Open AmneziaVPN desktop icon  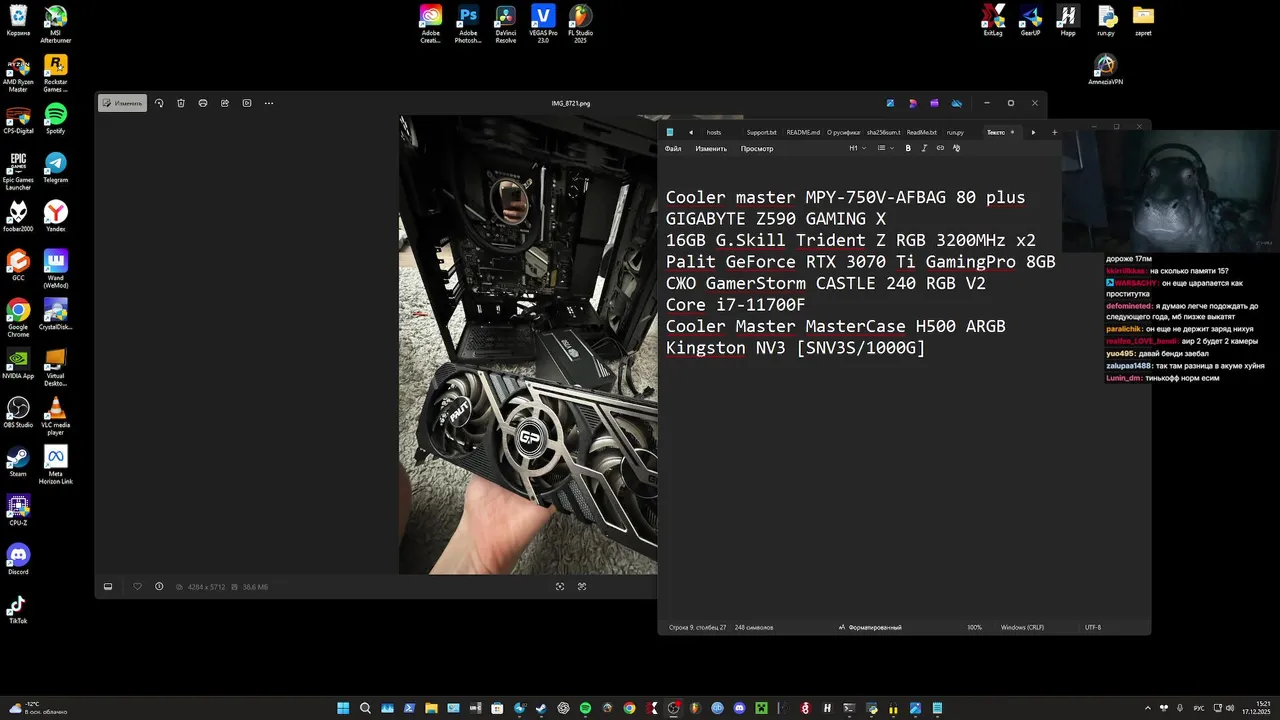click(1105, 70)
